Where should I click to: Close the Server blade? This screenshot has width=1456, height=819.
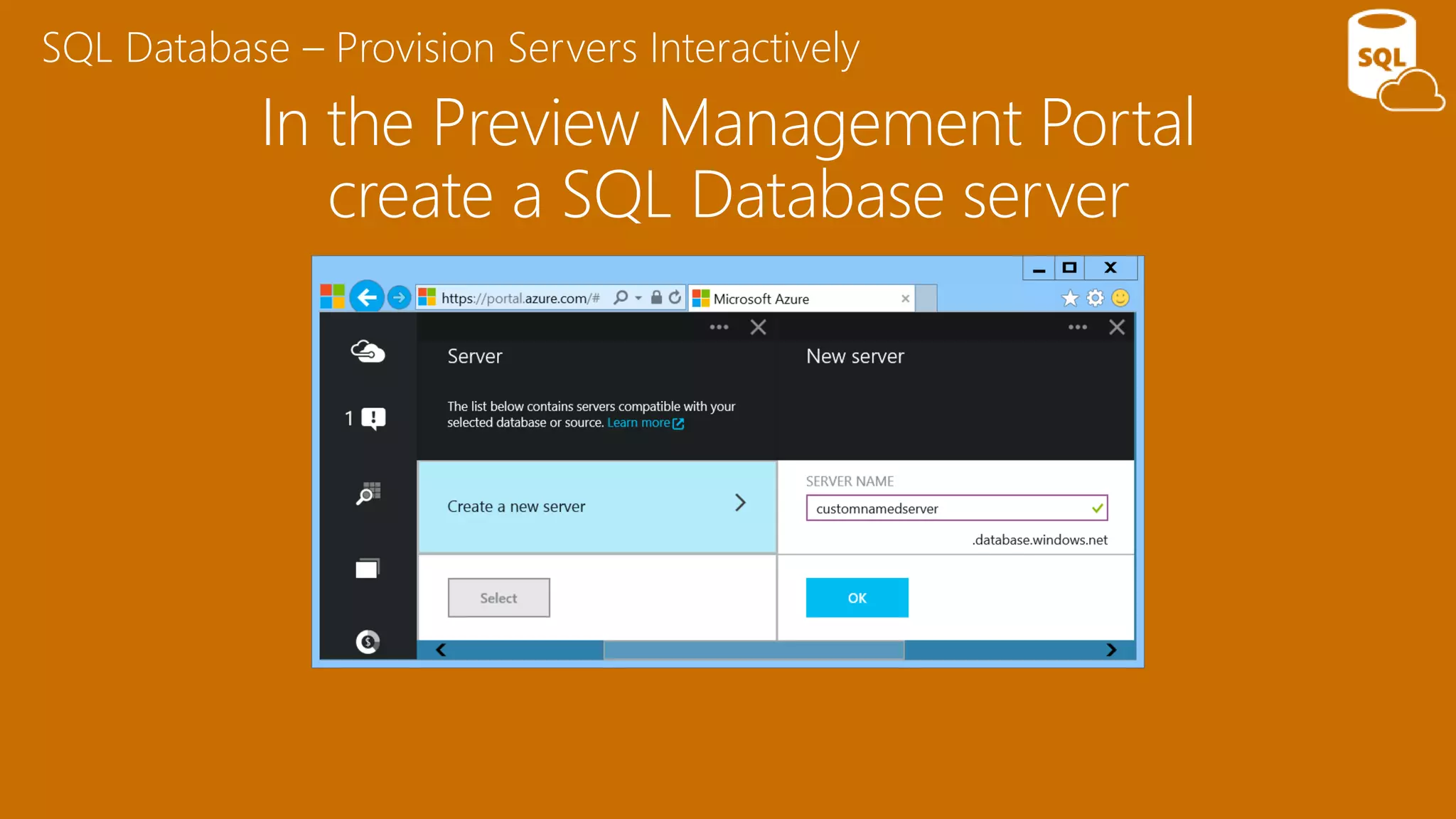pyautogui.click(x=759, y=327)
